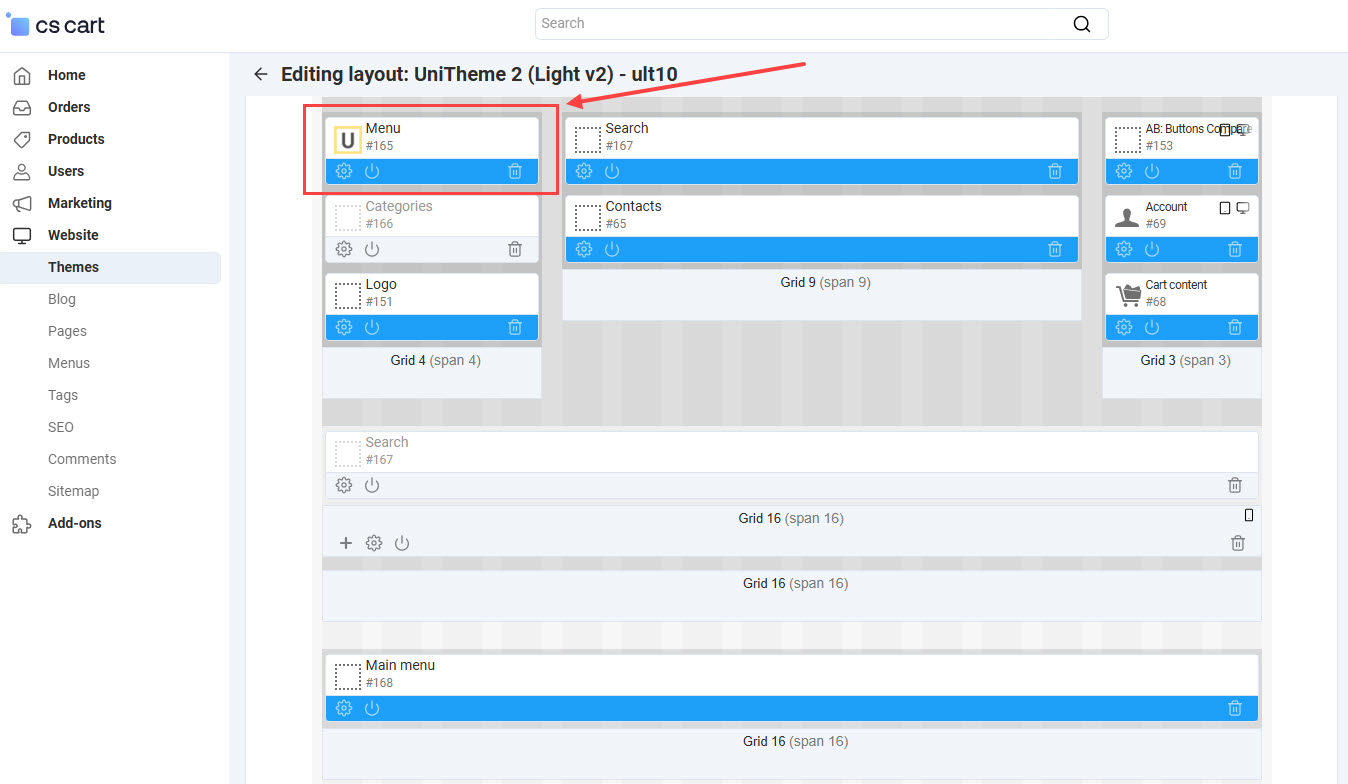Delete the AB: Buttons block #153
This screenshot has width=1348, height=784.
(1235, 171)
